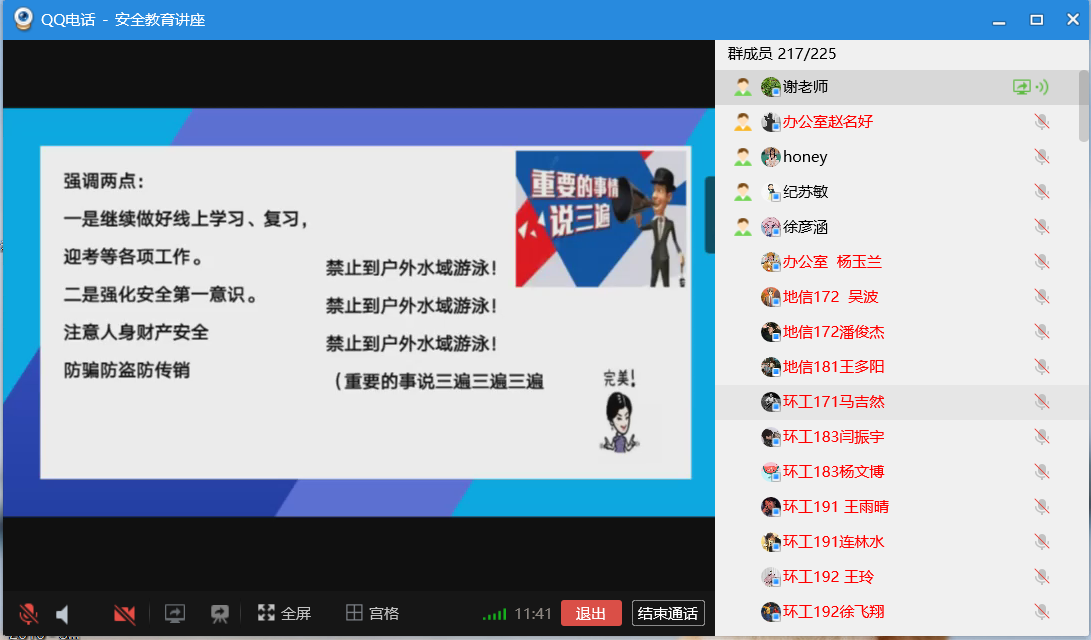Screen dimensions: 1091x640
Task: Click the video projector presentation icon
Action: tap(220, 613)
